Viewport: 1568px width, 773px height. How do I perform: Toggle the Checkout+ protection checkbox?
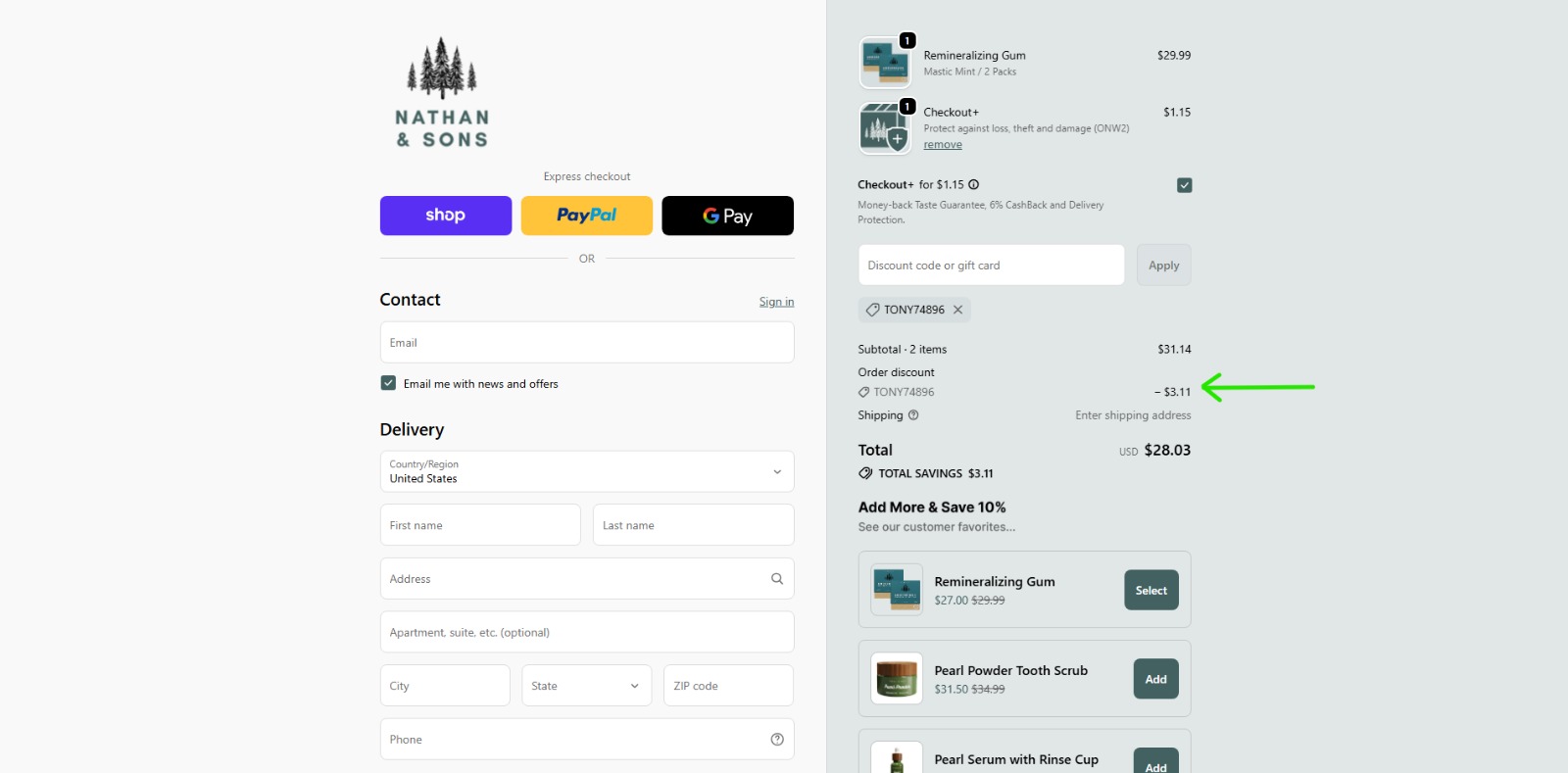[x=1184, y=185]
